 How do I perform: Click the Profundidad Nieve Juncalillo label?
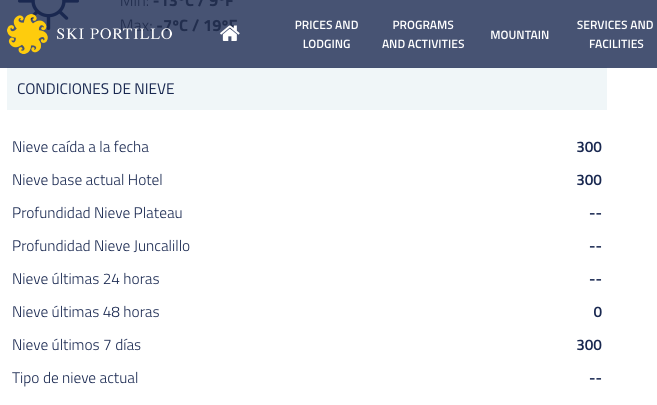click(x=101, y=246)
